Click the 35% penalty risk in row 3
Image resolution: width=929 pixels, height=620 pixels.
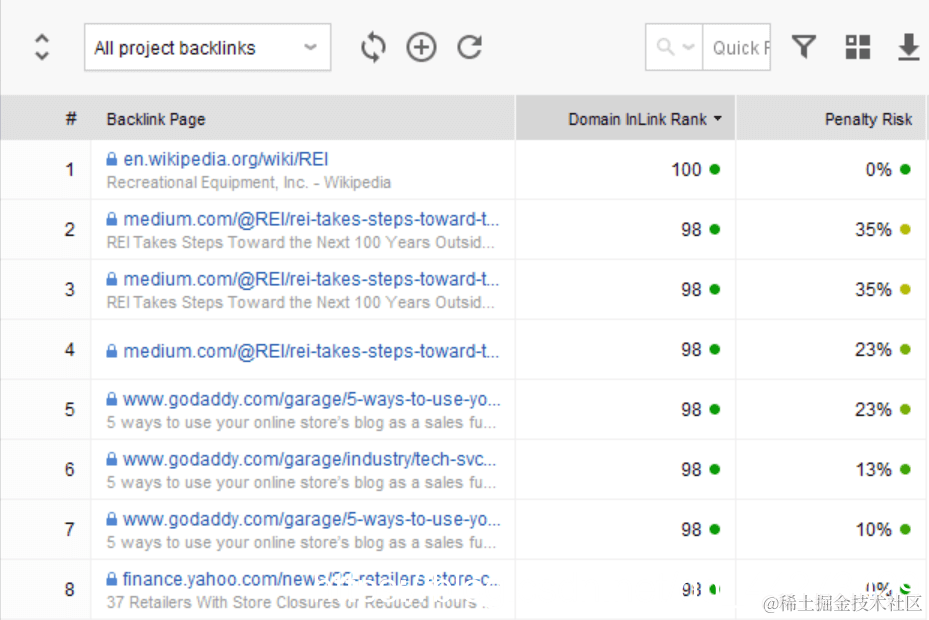pyautogui.click(x=873, y=289)
